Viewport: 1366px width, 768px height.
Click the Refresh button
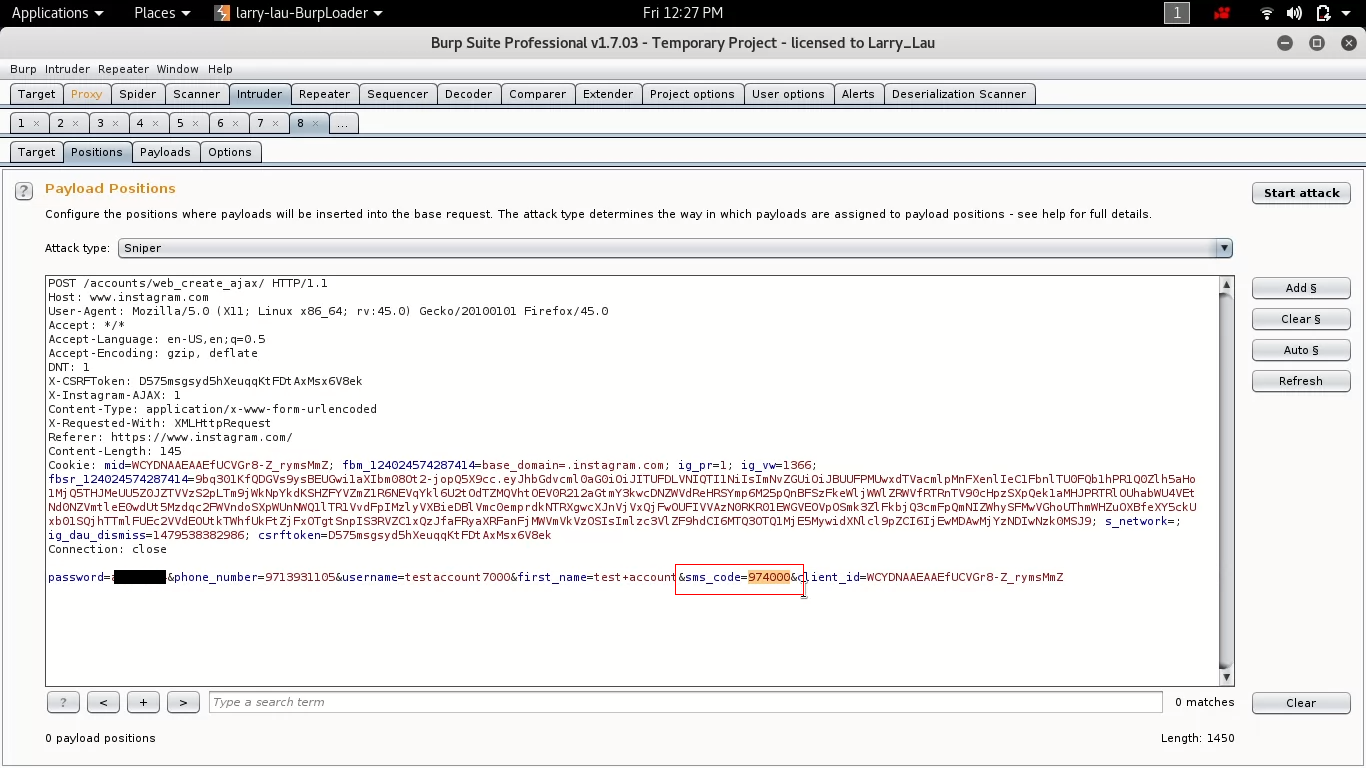(x=1301, y=381)
